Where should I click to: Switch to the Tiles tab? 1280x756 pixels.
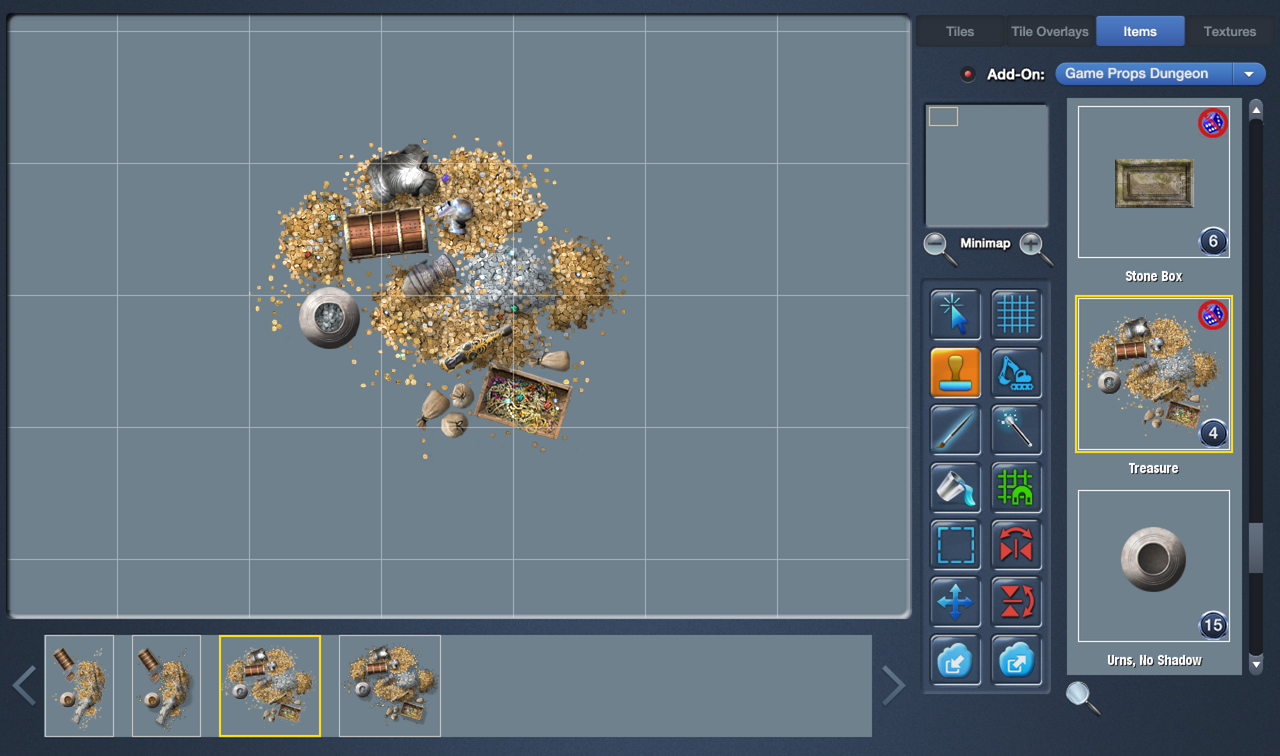pos(960,31)
